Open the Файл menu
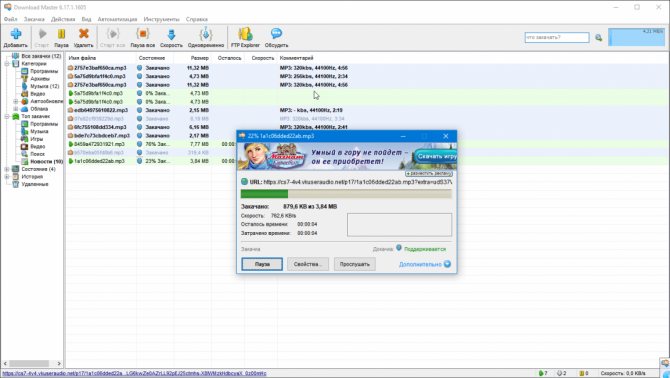670x378 pixels. (x=11, y=19)
